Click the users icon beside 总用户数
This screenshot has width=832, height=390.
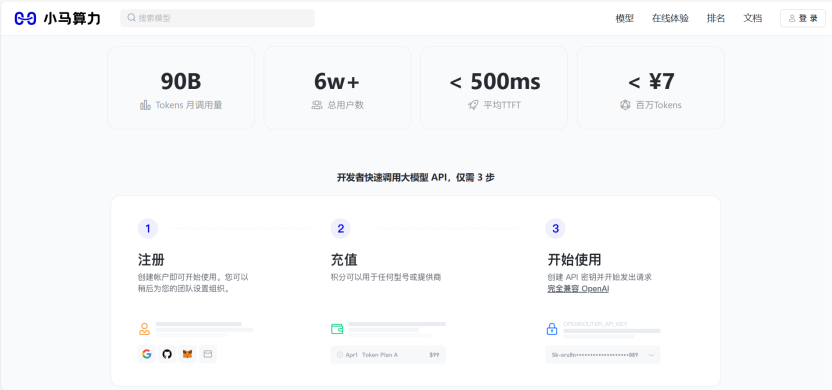point(317,105)
